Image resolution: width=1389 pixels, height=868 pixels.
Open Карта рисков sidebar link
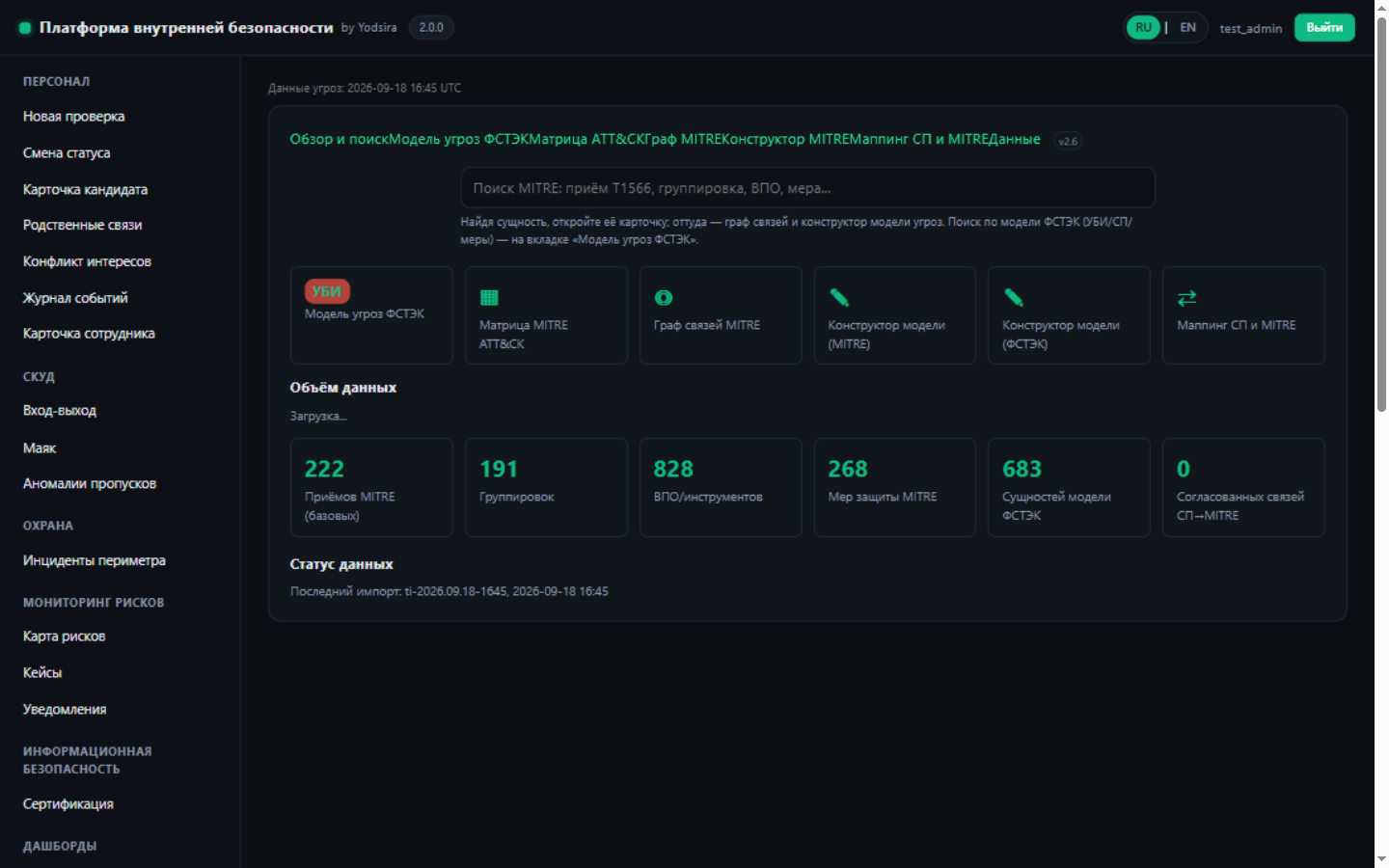(x=65, y=637)
